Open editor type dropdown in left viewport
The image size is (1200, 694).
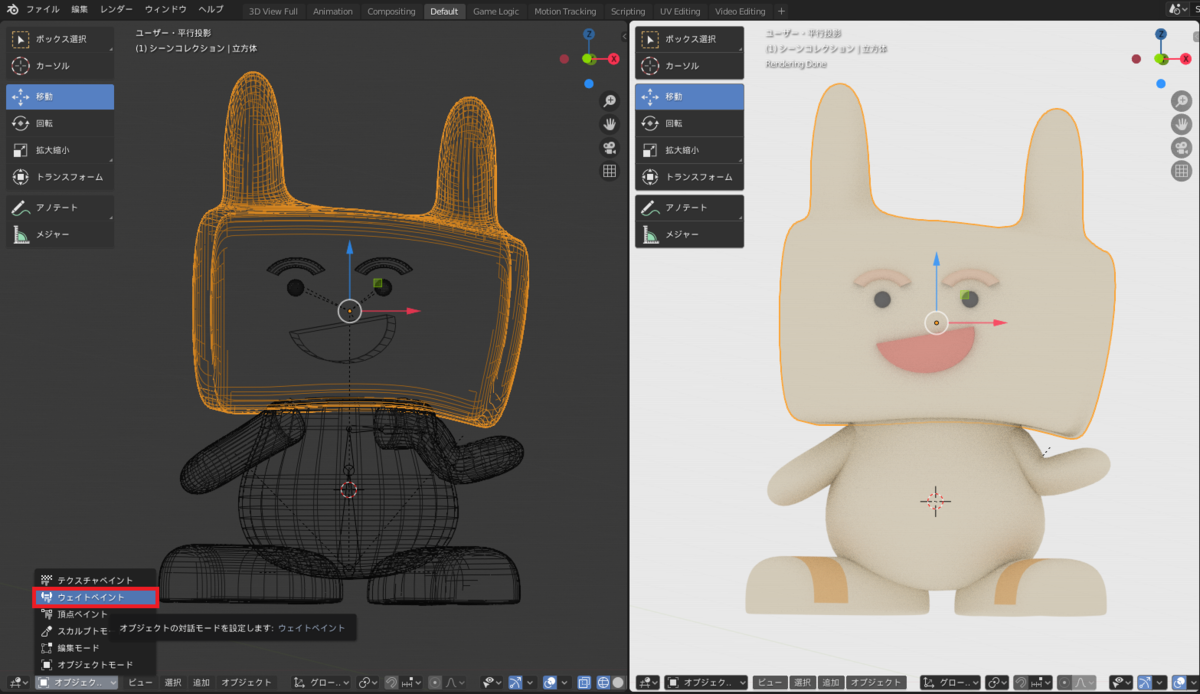pos(17,683)
